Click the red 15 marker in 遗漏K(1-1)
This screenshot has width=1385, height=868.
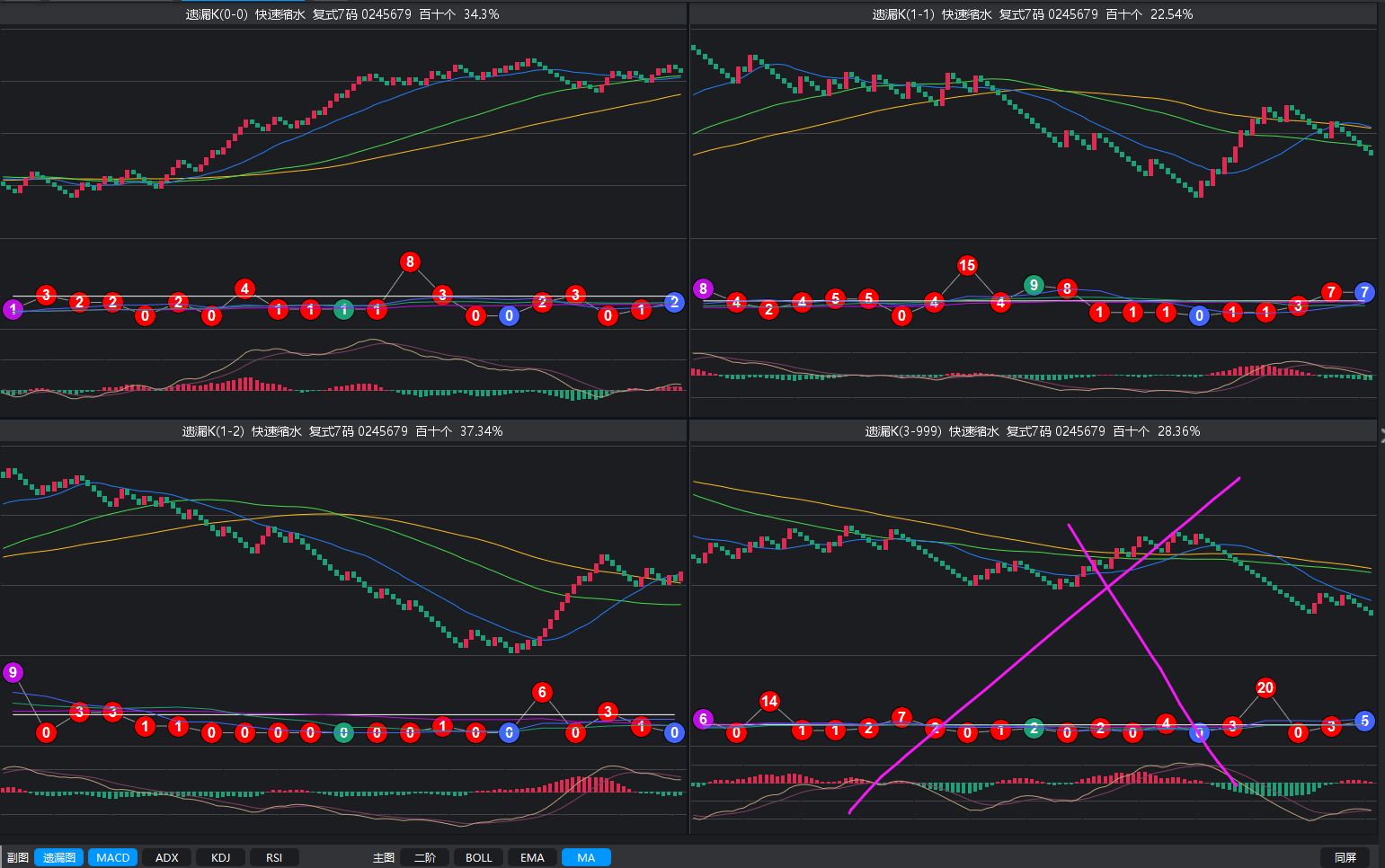pyautogui.click(x=967, y=265)
